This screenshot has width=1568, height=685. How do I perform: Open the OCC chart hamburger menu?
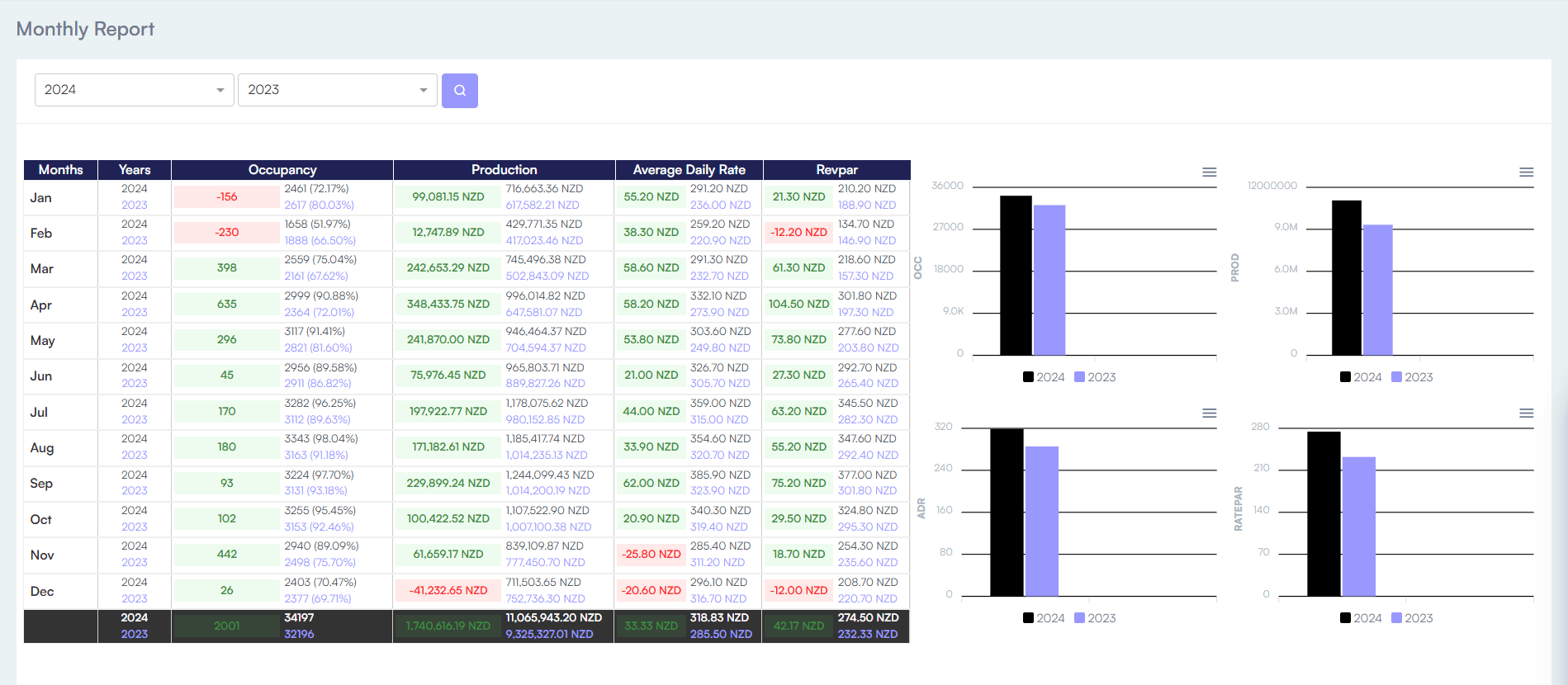1209,172
